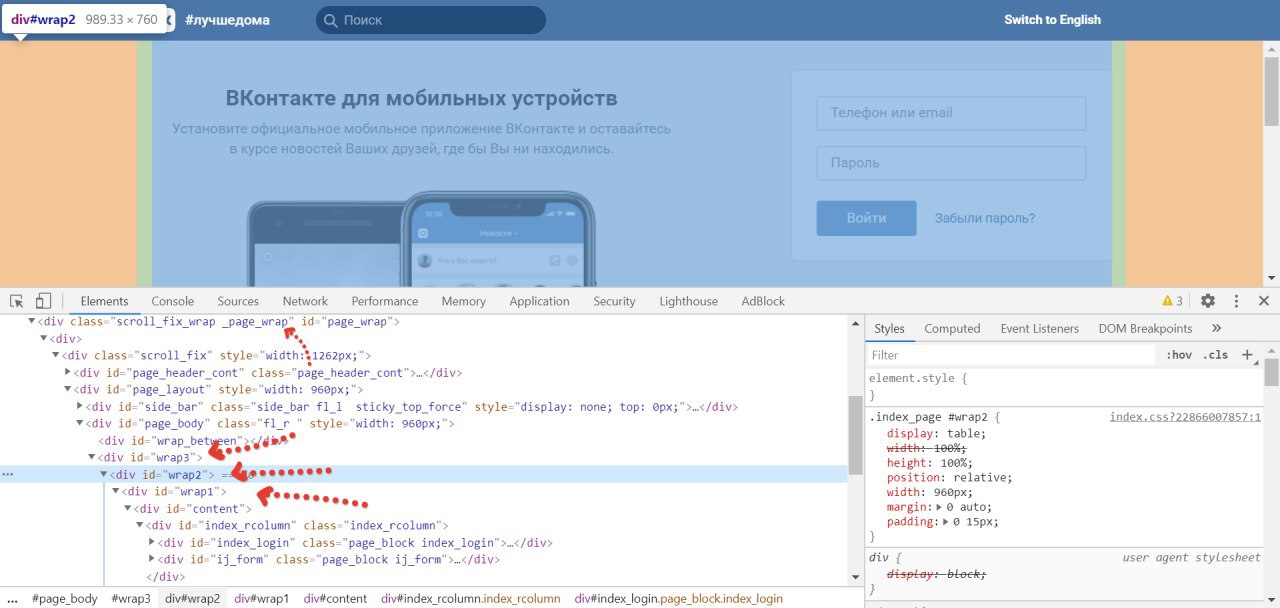Open index.css source link

coord(1185,417)
